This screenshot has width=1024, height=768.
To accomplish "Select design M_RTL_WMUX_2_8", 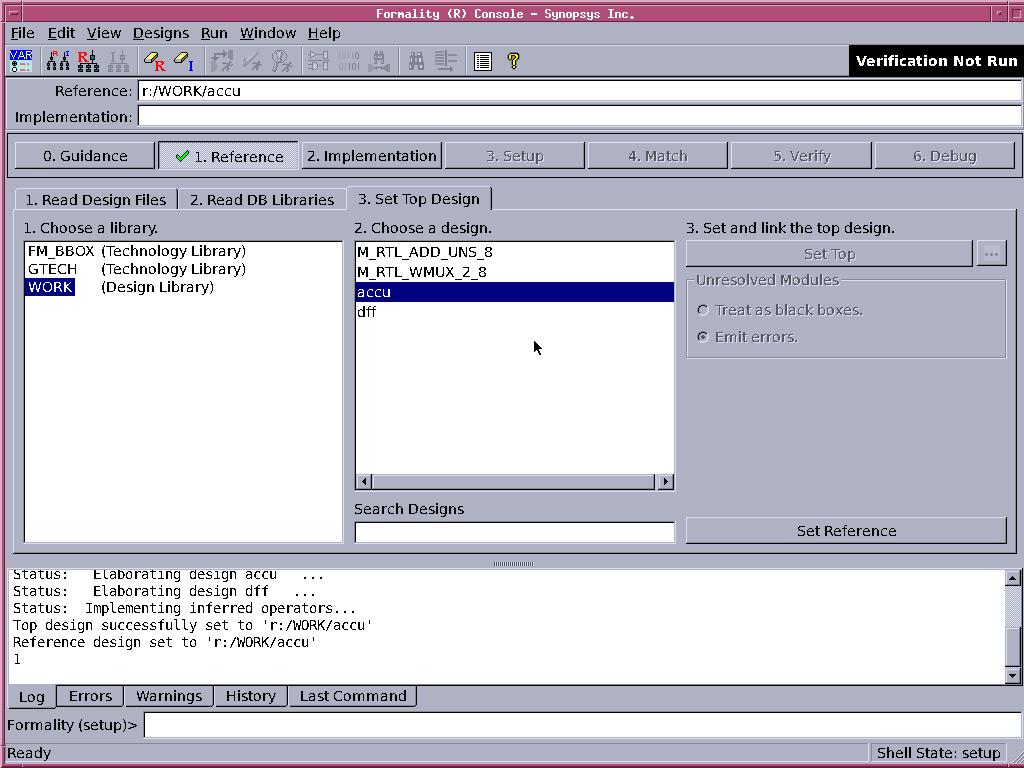I will (515, 272).
